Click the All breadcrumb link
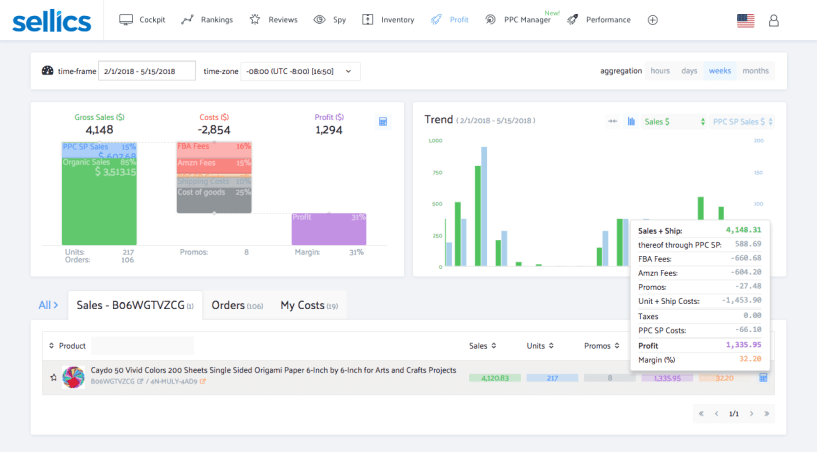 45,305
